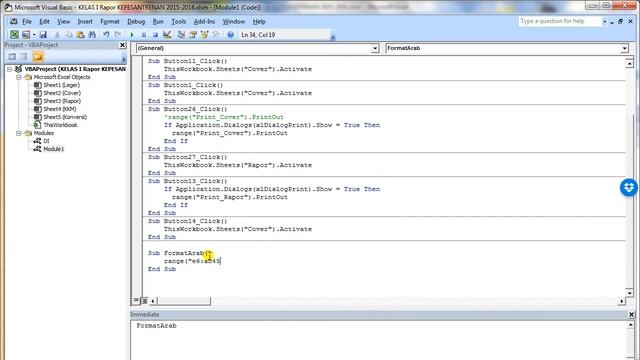Click the Cut scissors icon
Viewport: 640px width, 360px height.
(58, 35)
